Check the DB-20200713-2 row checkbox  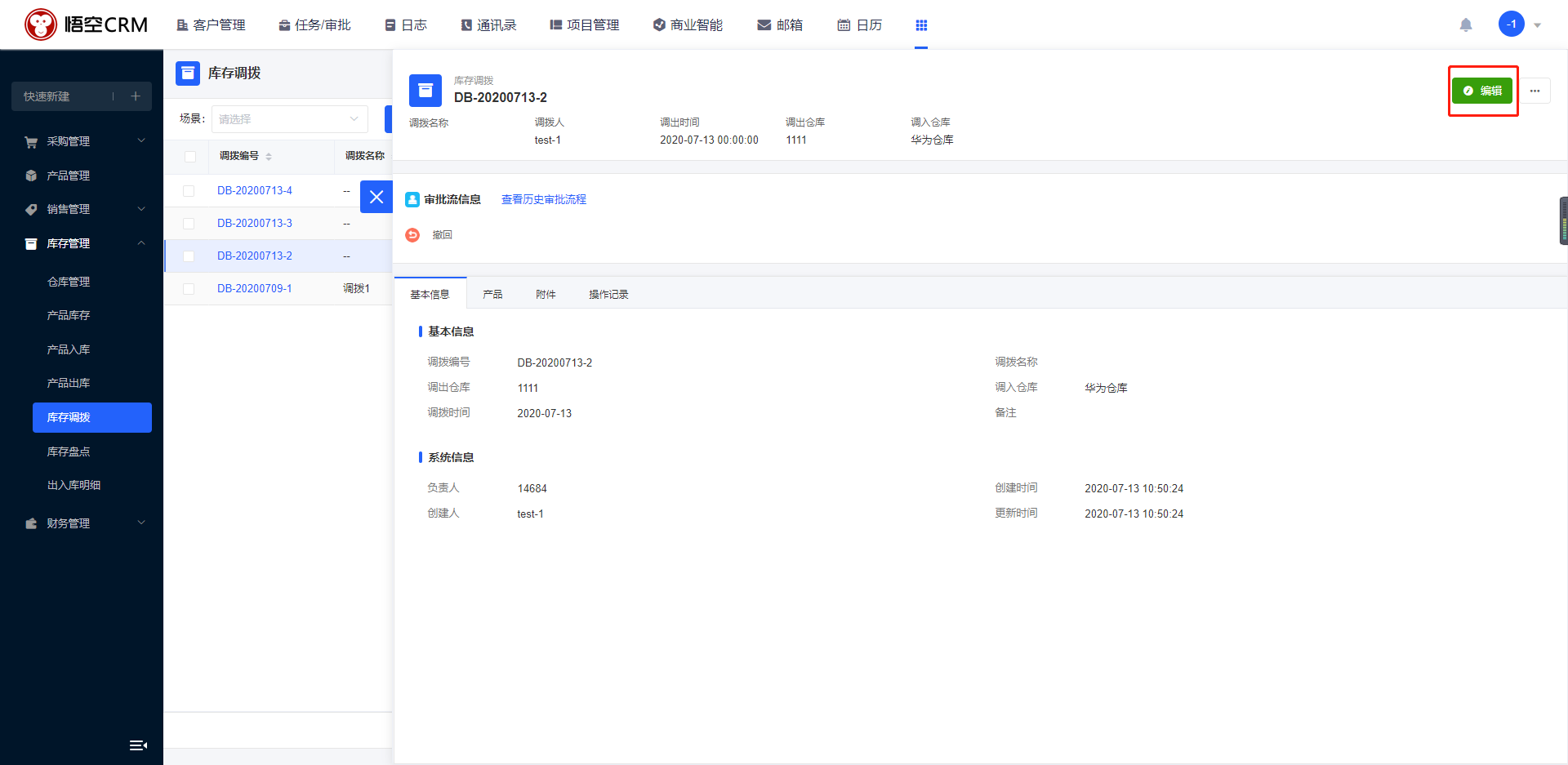point(189,256)
